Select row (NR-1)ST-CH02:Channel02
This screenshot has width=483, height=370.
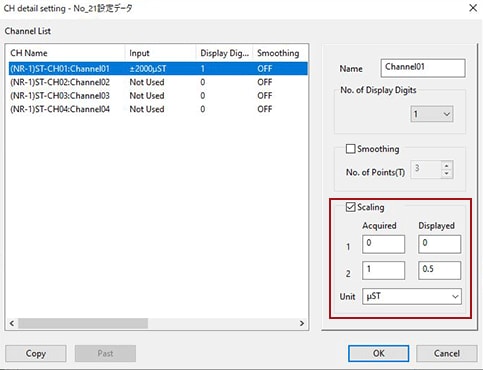(158, 82)
